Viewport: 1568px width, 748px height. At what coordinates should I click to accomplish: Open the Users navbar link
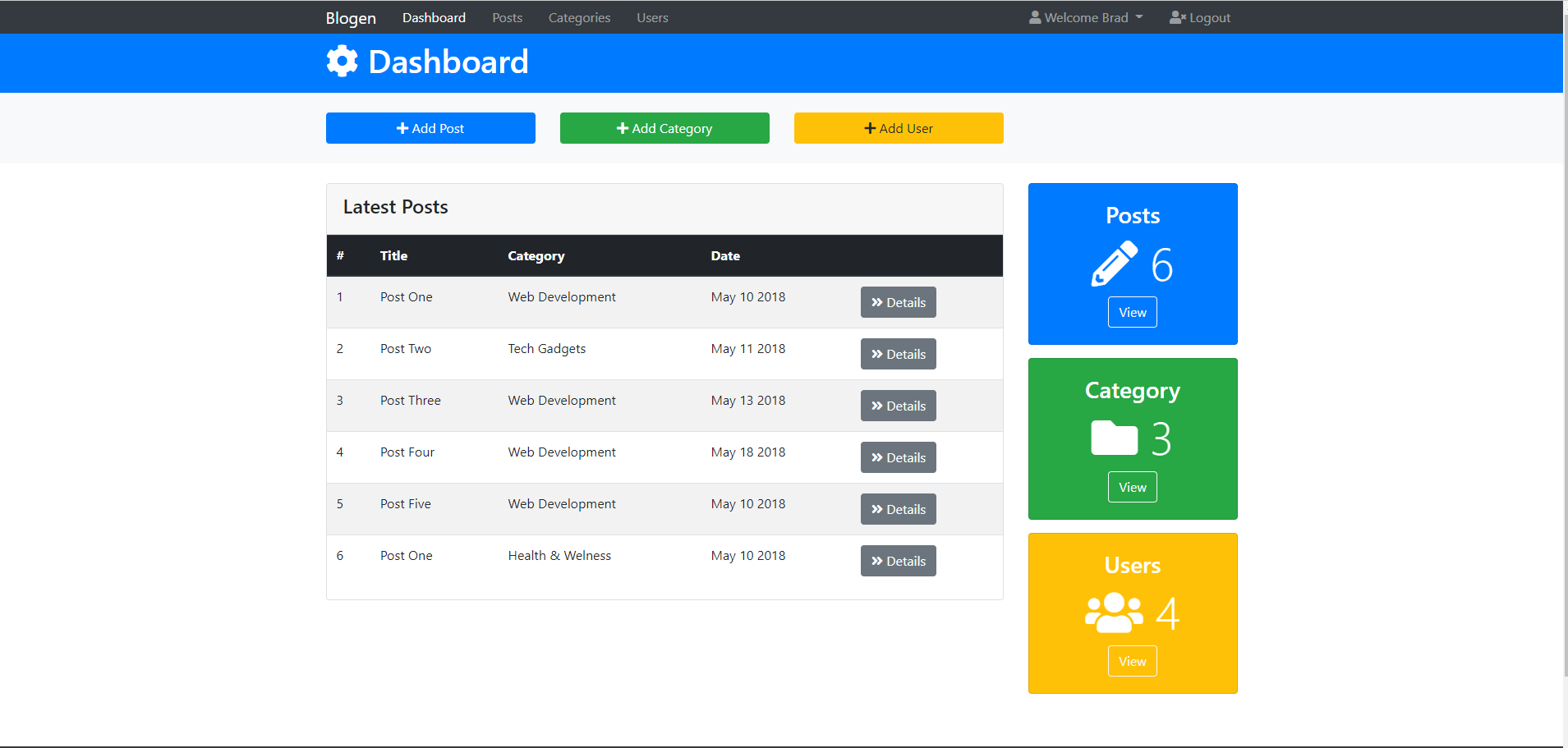click(652, 17)
